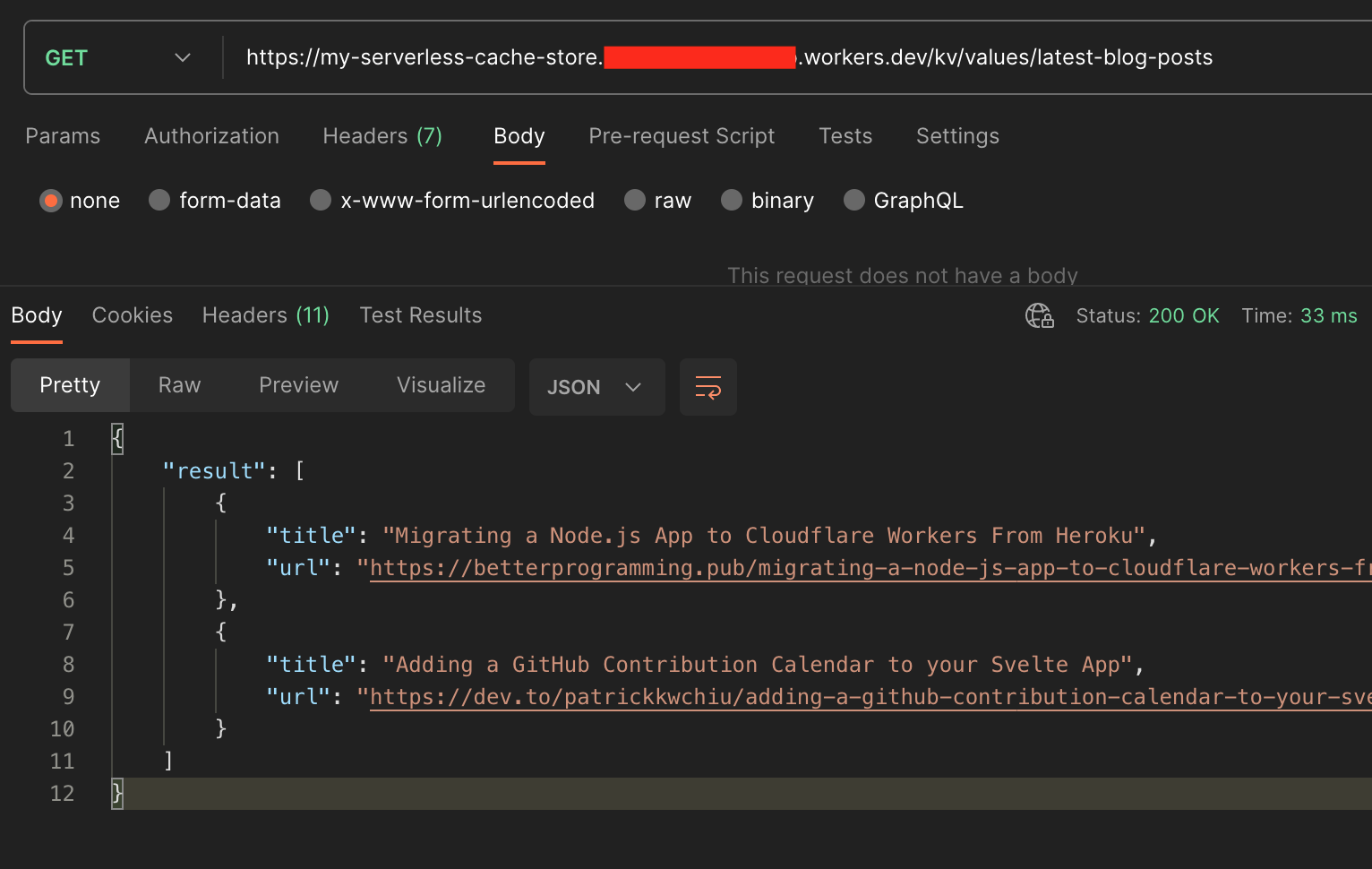Open the Settings tab

point(957,136)
